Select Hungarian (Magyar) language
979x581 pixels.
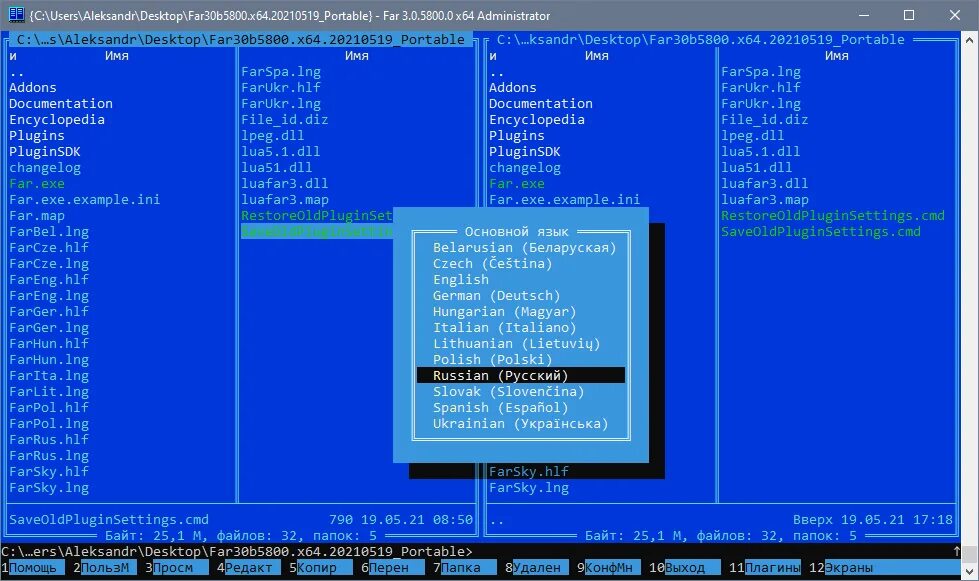click(504, 311)
